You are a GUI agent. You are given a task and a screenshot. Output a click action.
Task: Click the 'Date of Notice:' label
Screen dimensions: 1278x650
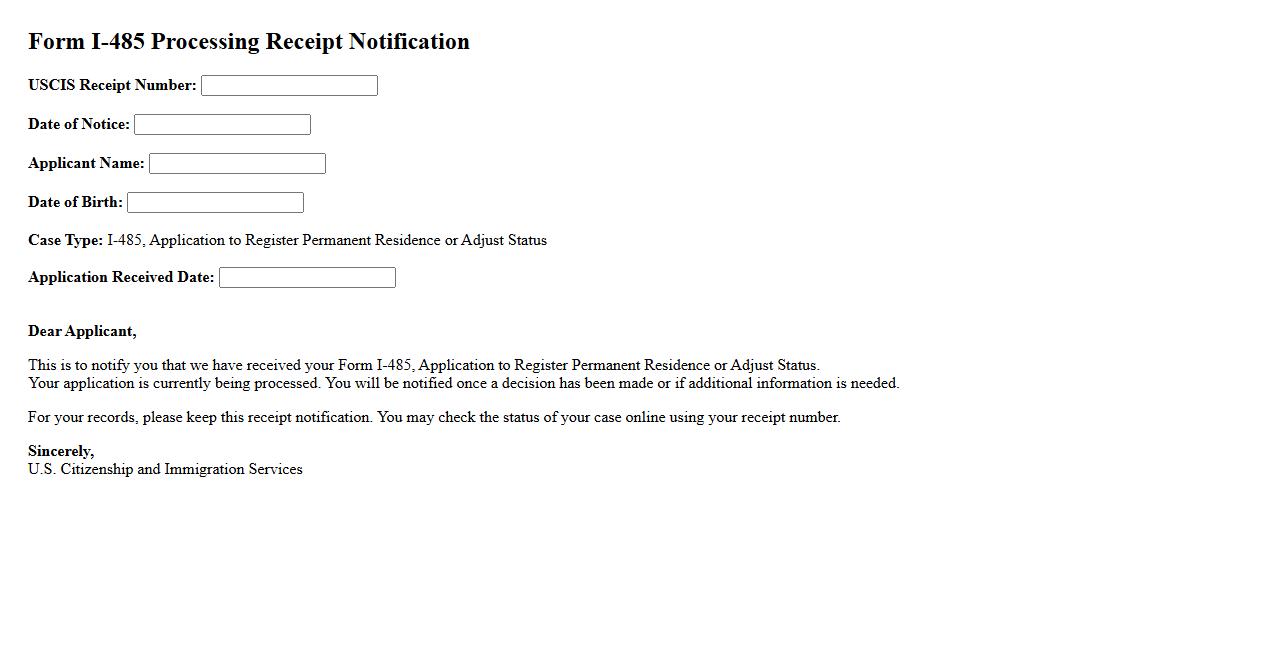79,125
